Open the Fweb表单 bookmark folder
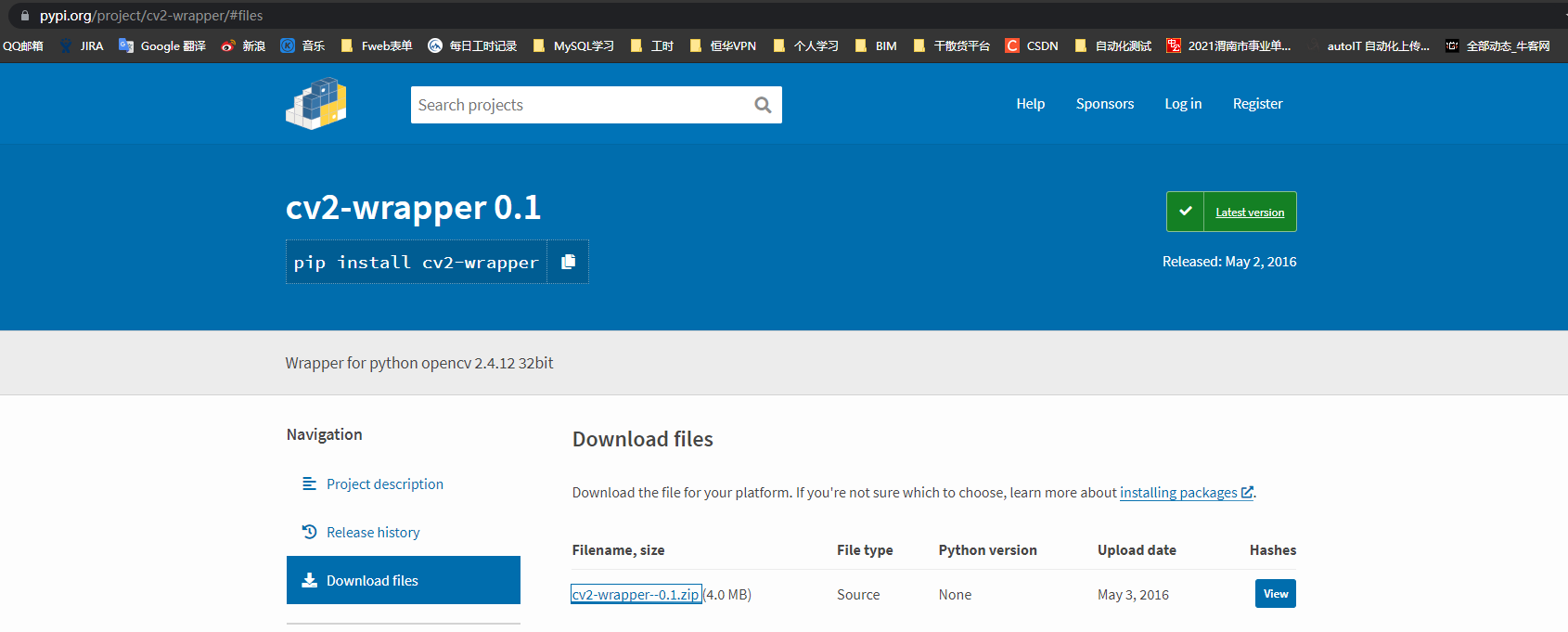Viewport: 1568px width, 632px height. coord(377,45)
